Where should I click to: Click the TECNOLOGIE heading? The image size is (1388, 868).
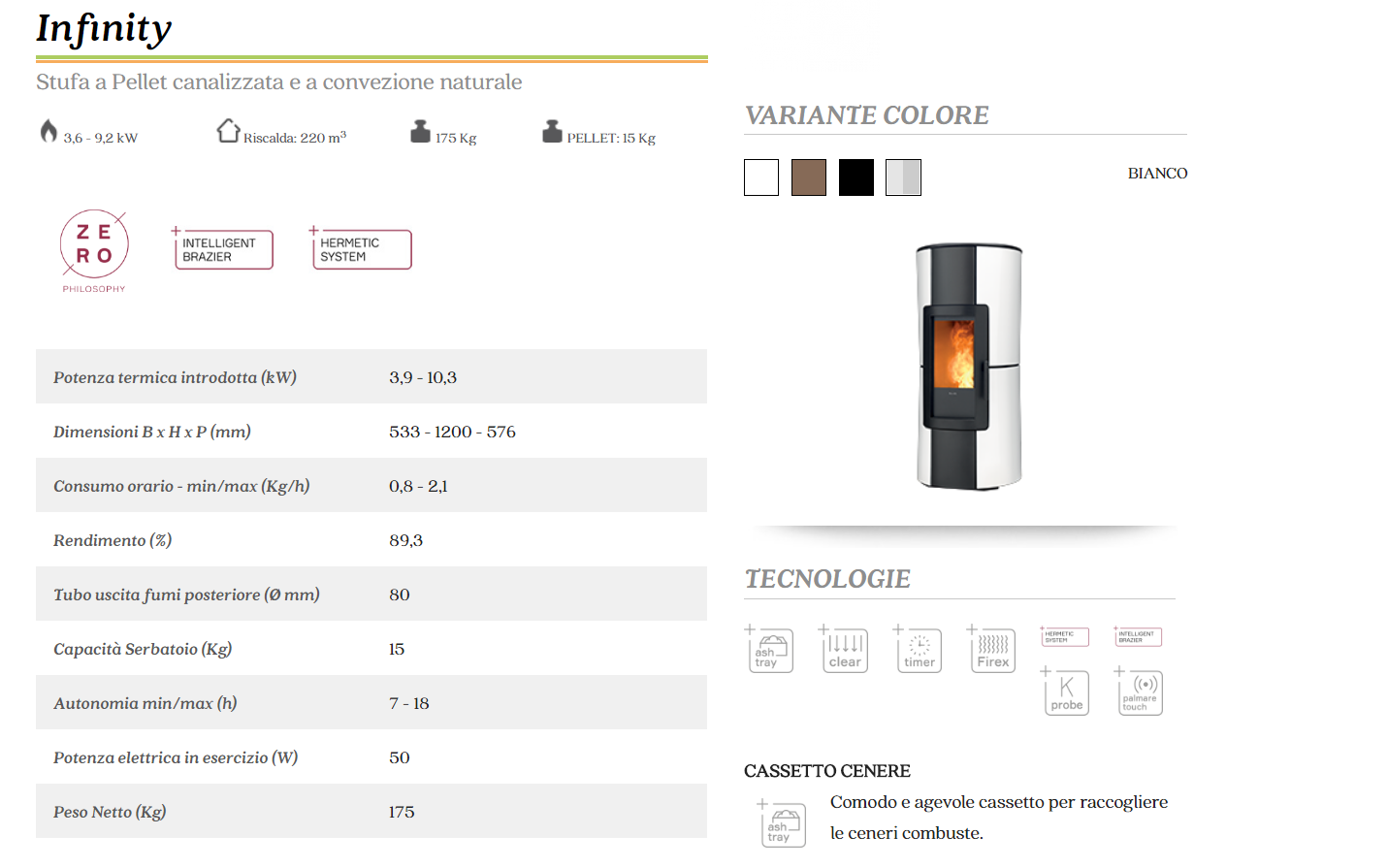click(x=827, y=579)
